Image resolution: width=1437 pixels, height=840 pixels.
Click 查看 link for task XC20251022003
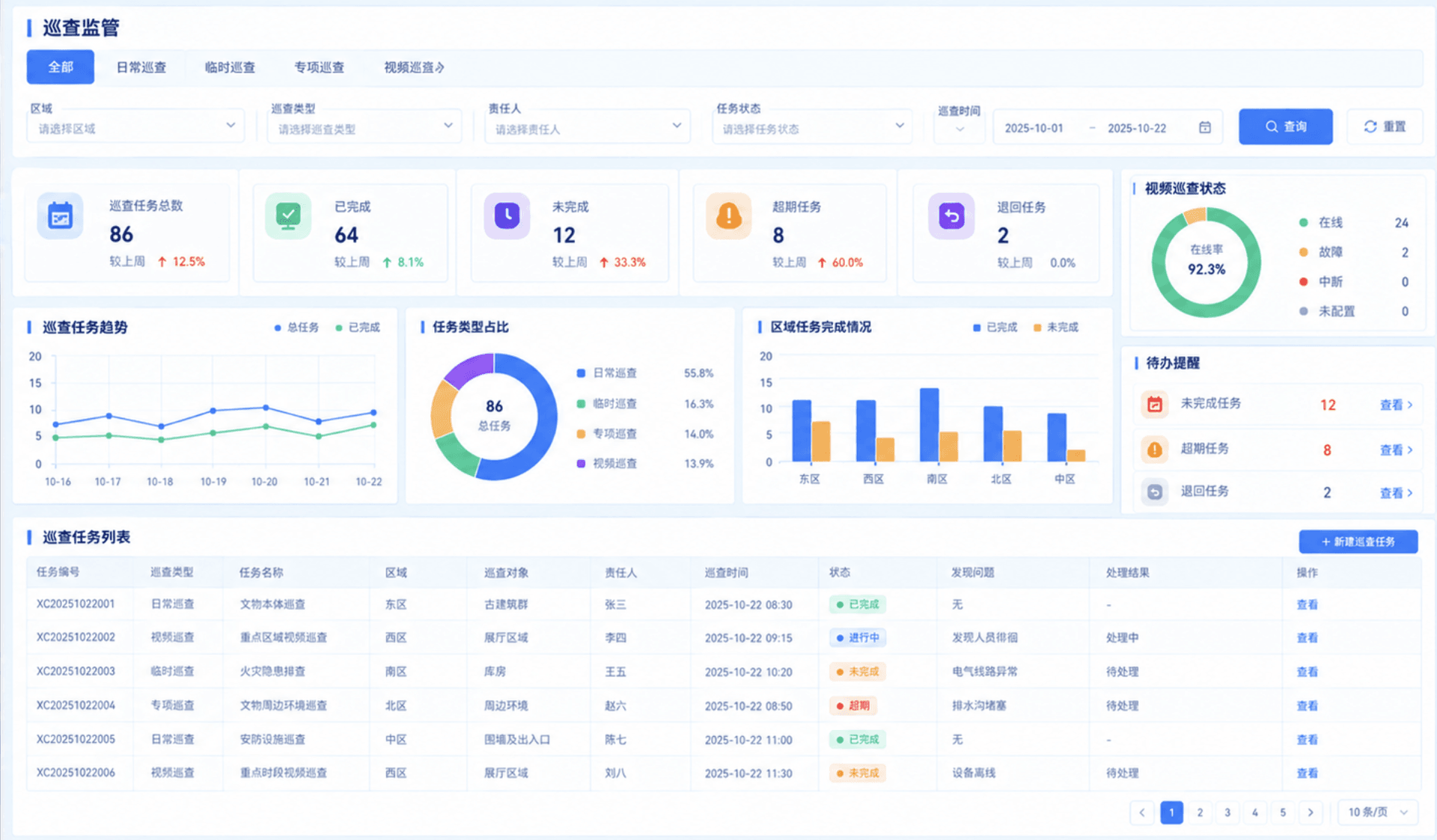[1307, 672]
